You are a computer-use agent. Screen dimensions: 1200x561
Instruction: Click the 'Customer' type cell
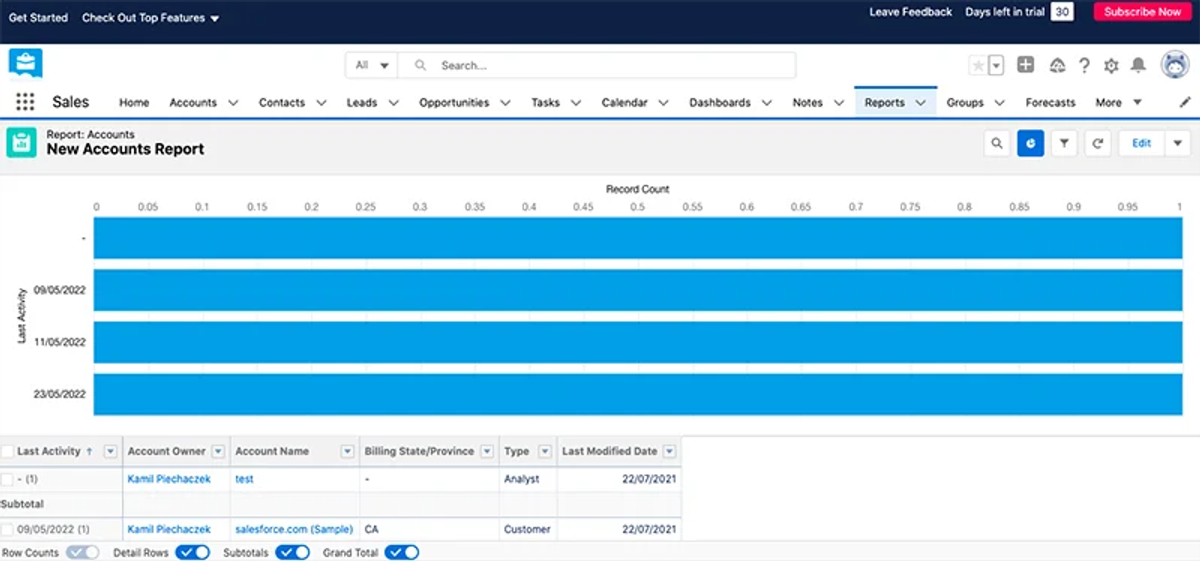point(527,529)
